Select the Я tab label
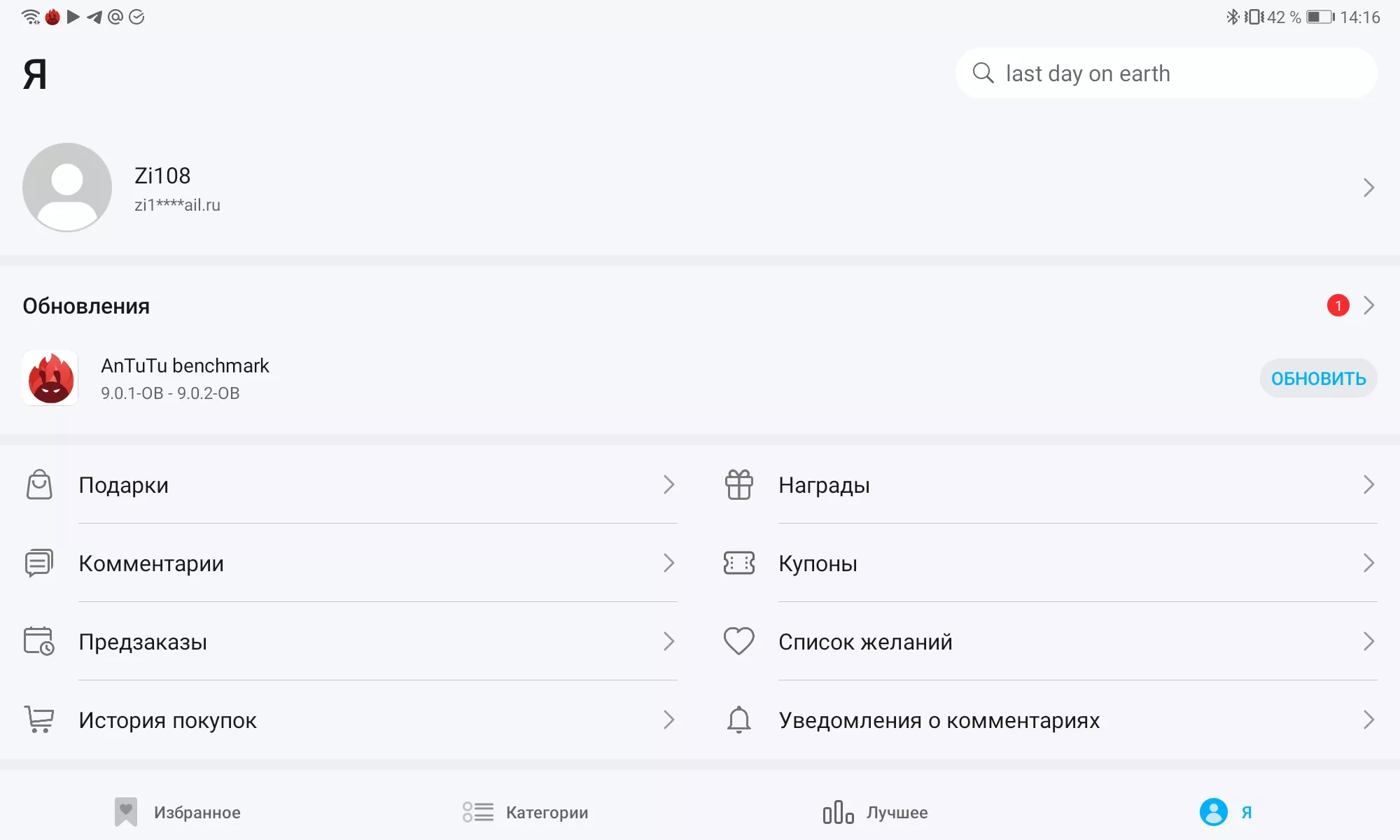The image size is (1400, 840). click(x=1246, y=813)
